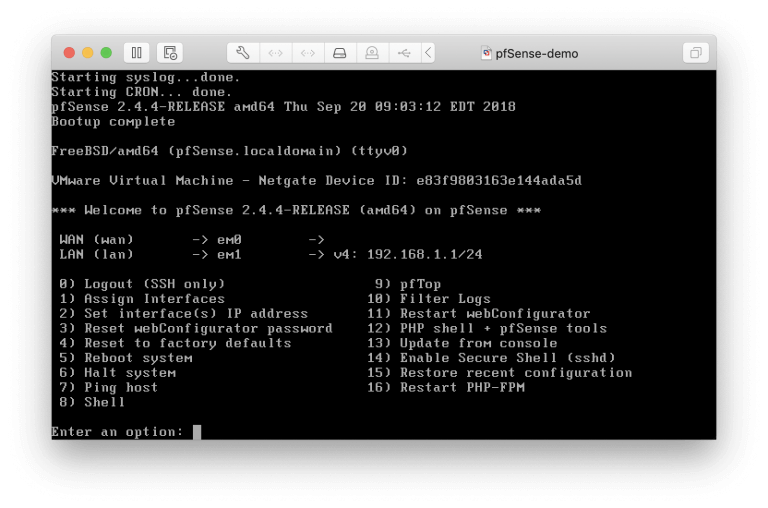
Task: Click the 'Starting syslog...done.' line
Action: (x=146, y=77)
